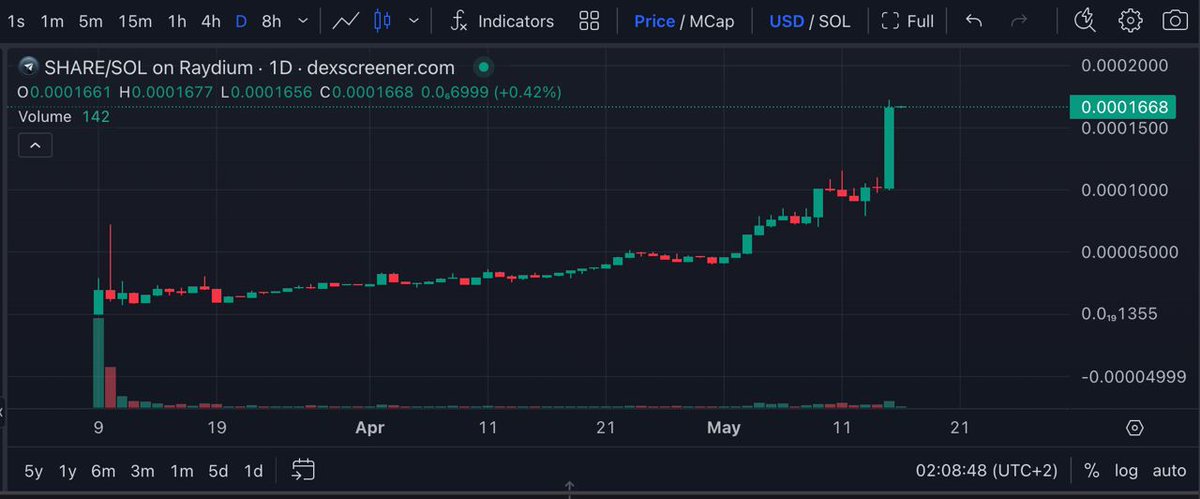The height and width of the screenshot is (499, 1200).
Task: Enter Full screen mode
Action: tap(907, 21)
